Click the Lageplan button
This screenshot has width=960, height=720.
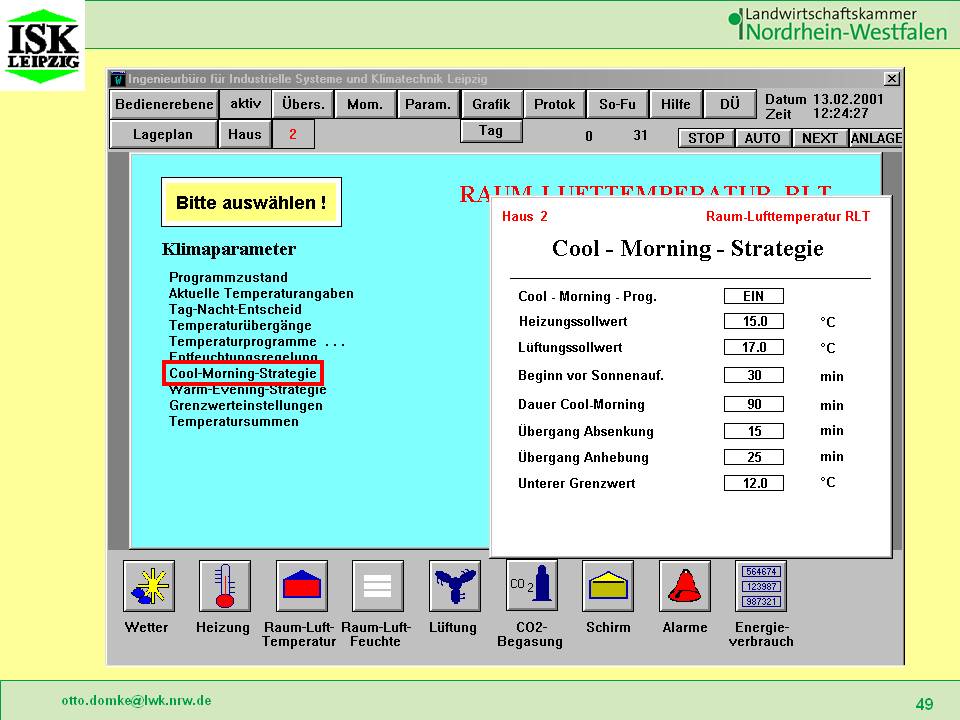pos(162,135)
